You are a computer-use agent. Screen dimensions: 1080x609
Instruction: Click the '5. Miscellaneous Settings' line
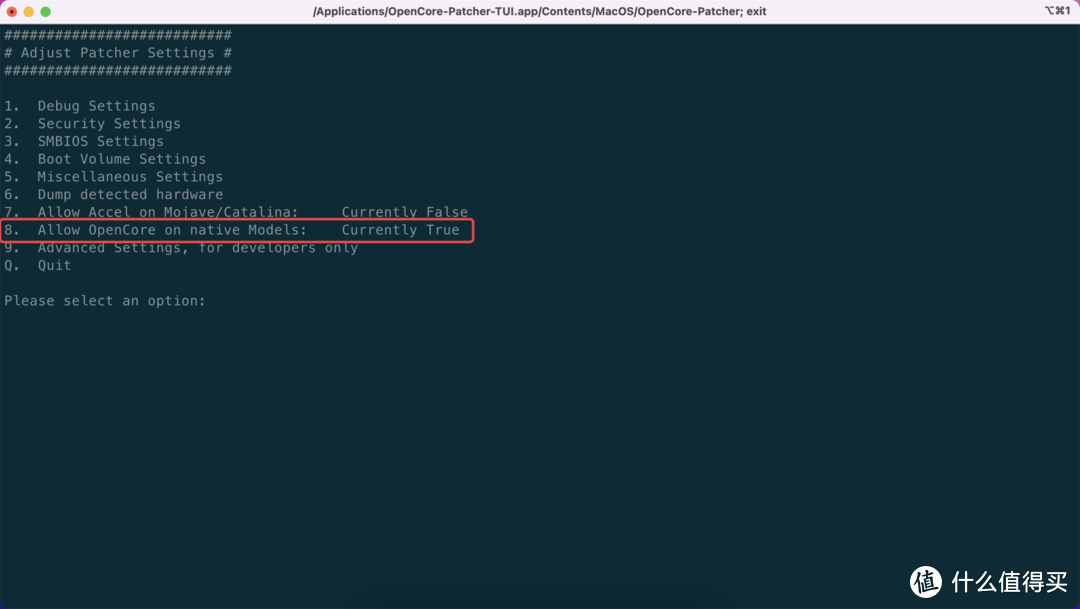point(114,177)
